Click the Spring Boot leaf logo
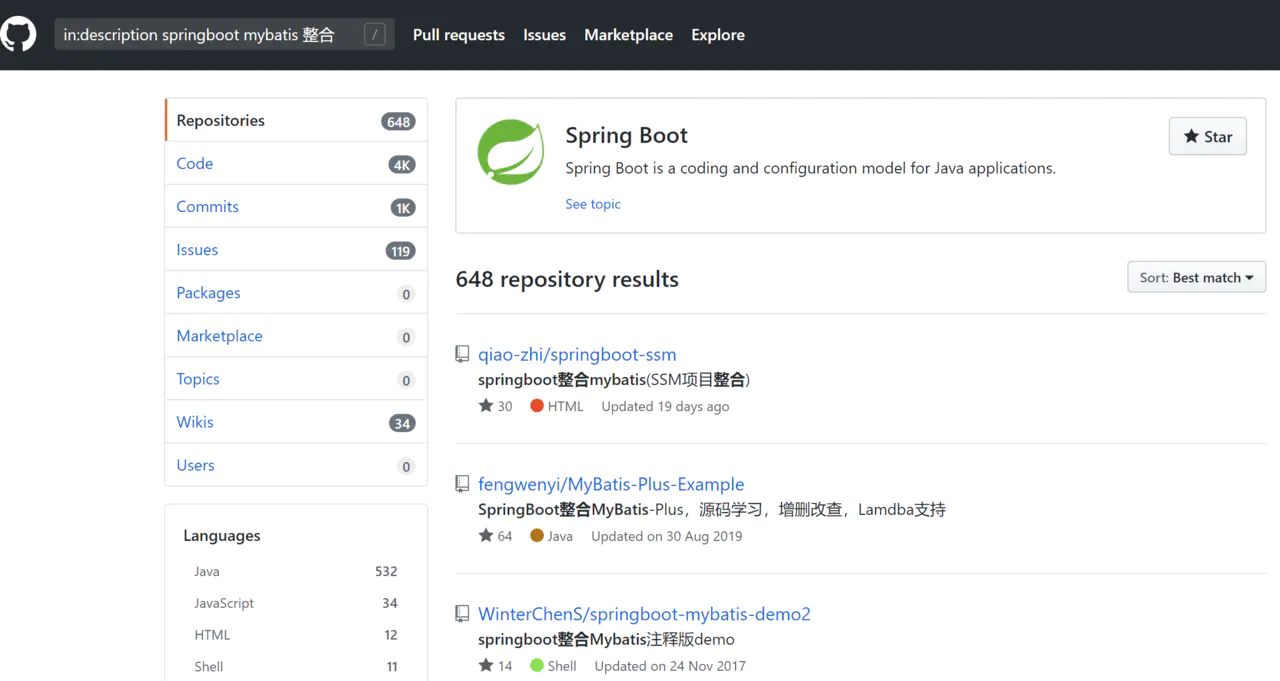This screenshot has height=681, width=1280. [510, 151]
